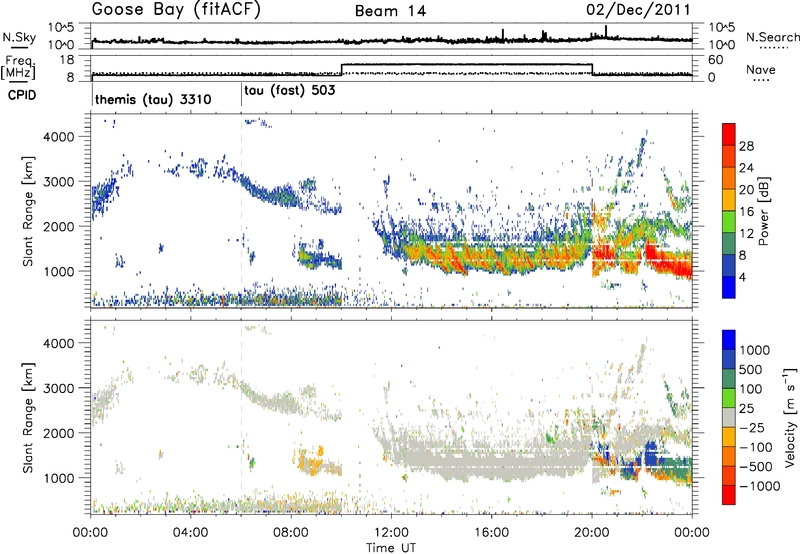Viewport: 800px width, 554px height.
Task: Click the "2000" tick of the velocity panel
Action: (x=61, y=433)
